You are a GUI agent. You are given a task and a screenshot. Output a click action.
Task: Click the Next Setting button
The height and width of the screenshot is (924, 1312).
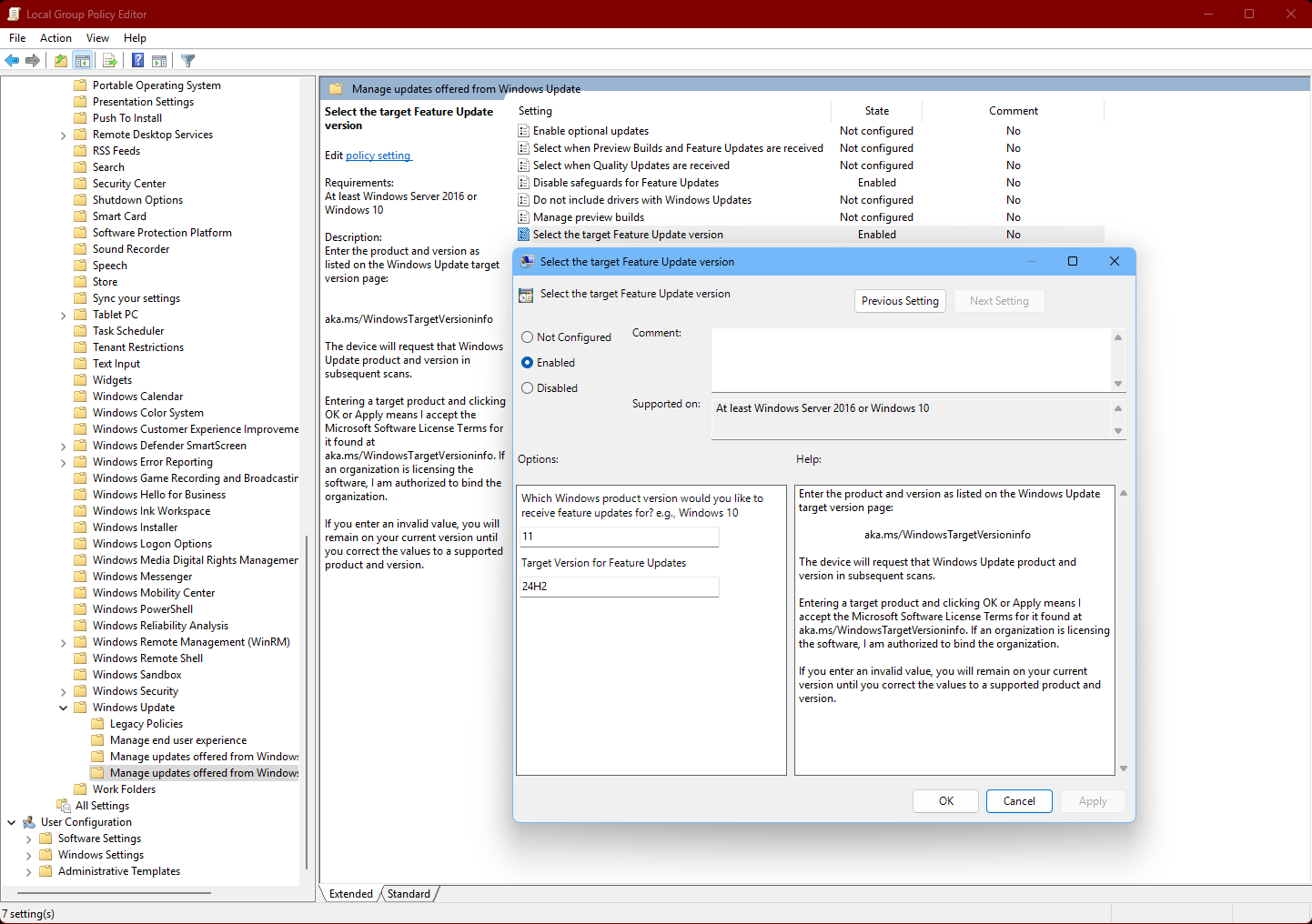[999, 301]
